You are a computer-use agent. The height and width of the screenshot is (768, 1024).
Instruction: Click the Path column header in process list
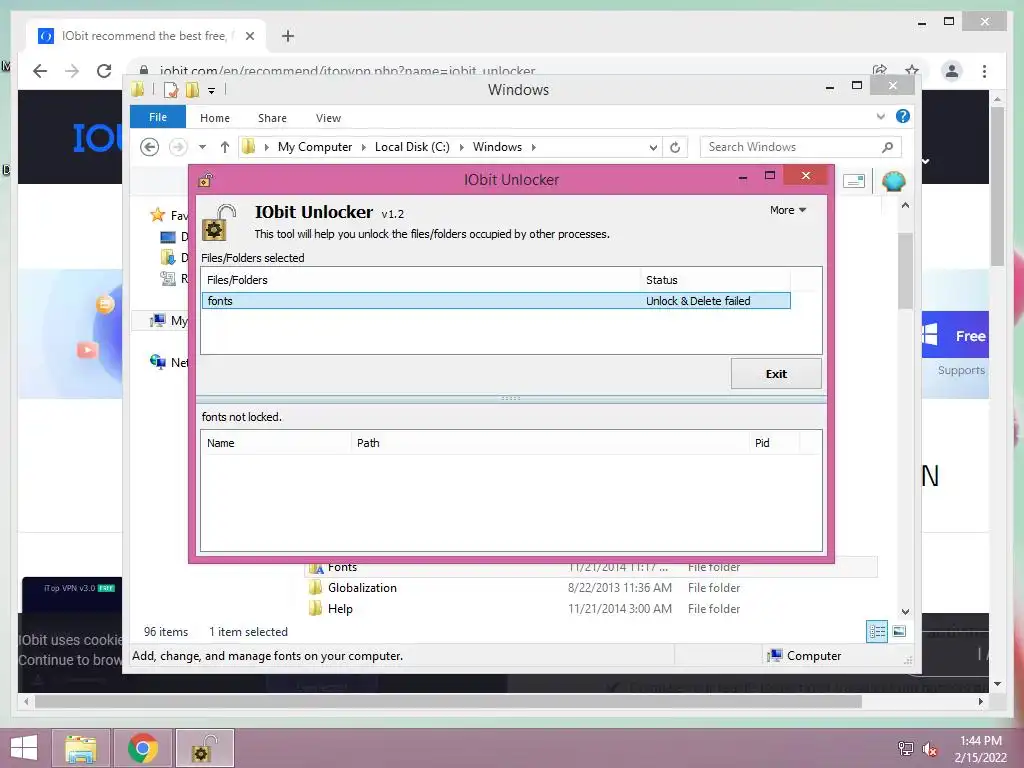click(x=550, y=443)
